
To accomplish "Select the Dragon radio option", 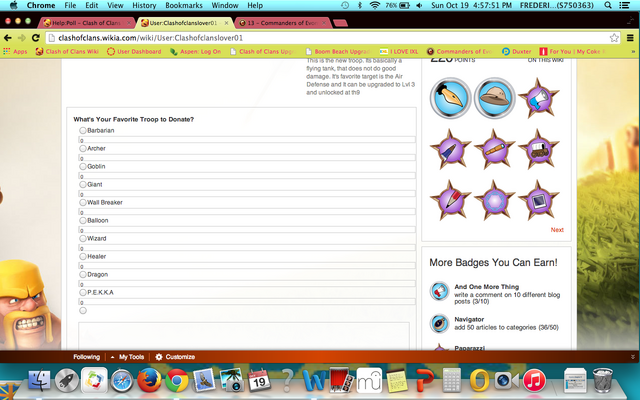I will point(83,274).
